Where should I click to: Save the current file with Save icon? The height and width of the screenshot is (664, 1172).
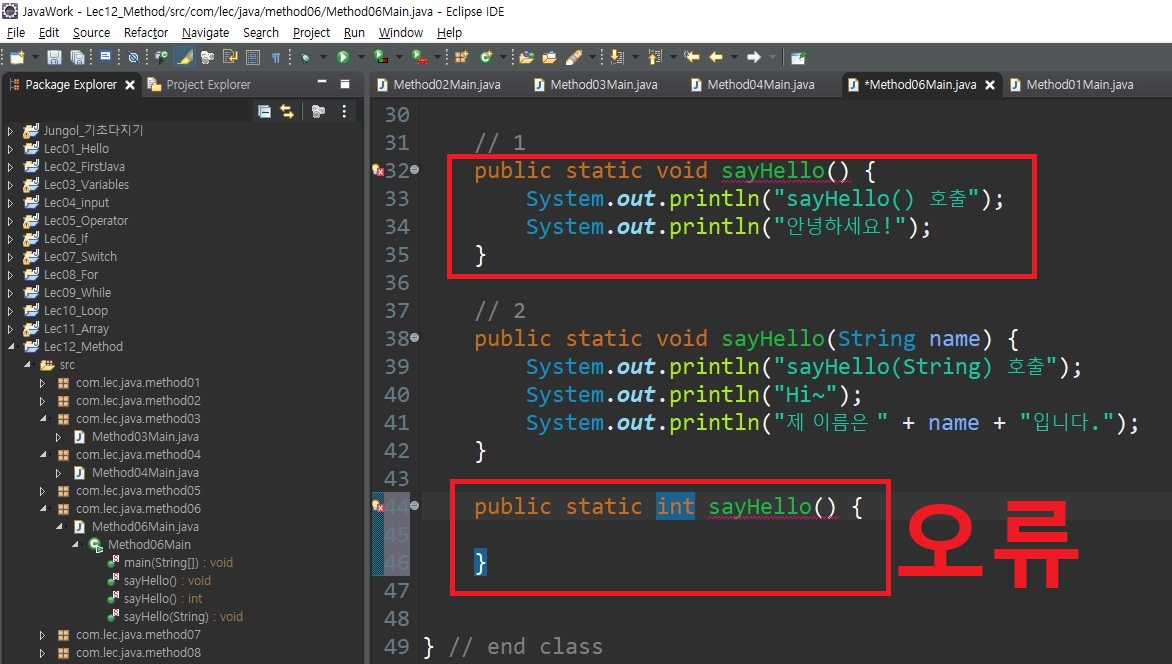pyautogui.click(x=54, y=58)
